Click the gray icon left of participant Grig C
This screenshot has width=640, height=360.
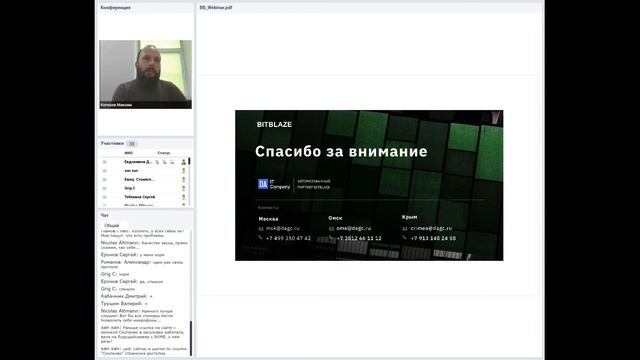coord(104,188)
